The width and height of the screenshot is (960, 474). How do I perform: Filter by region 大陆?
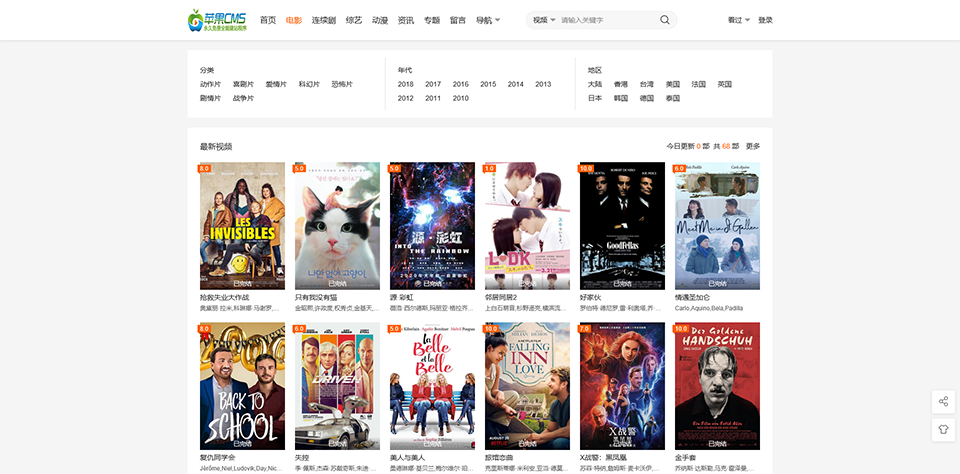pos(595,85)
